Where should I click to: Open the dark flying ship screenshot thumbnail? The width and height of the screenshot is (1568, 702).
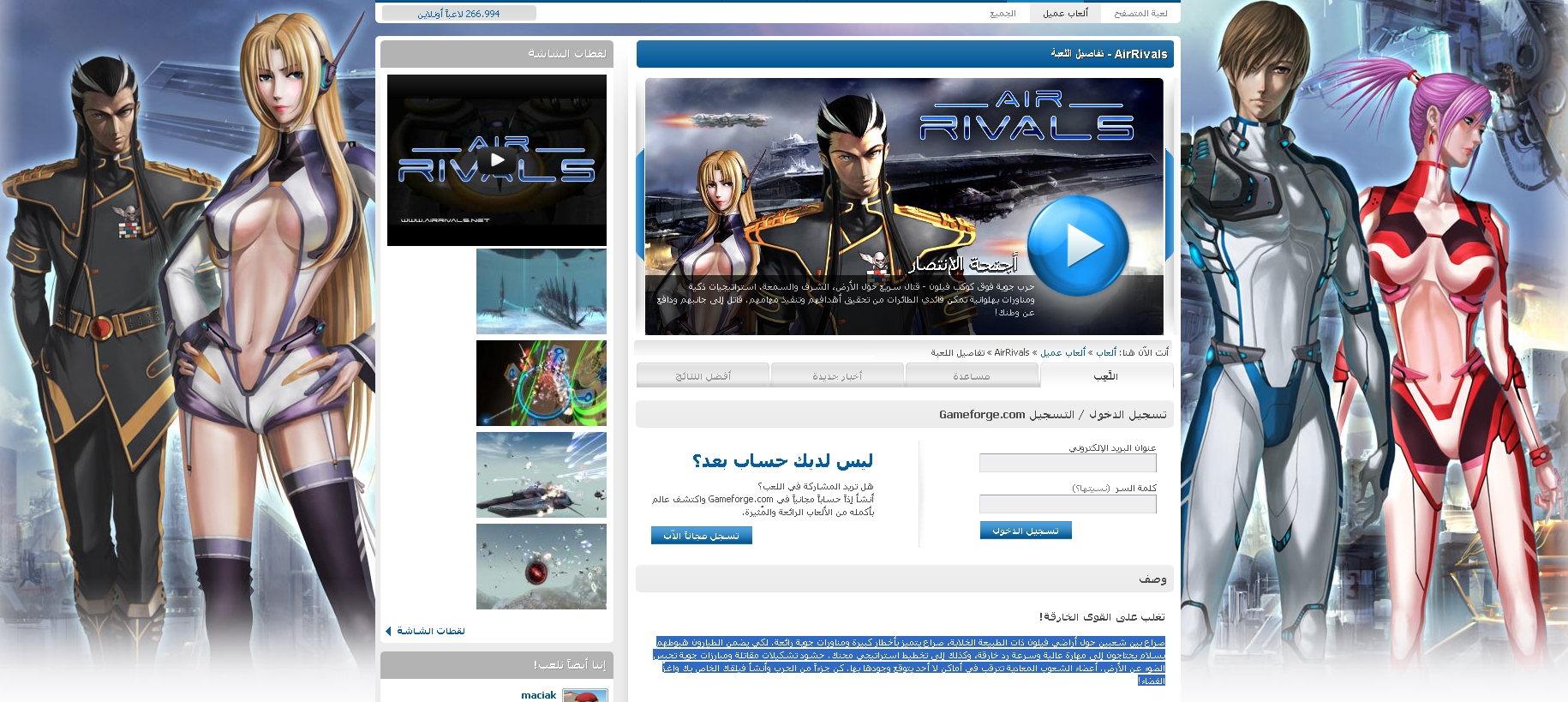pos(542,475)
